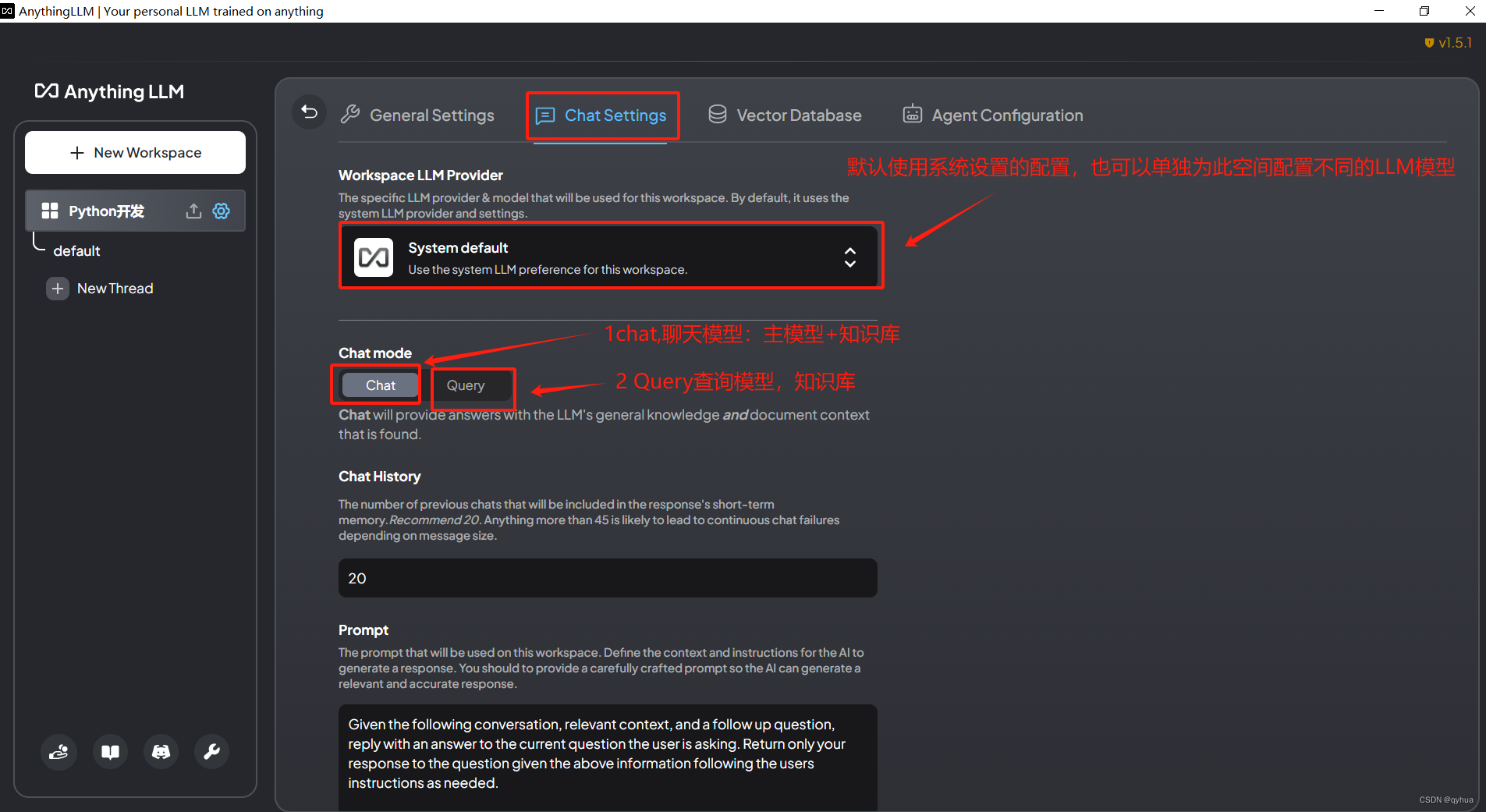Click the robot icon of Agent Configuration

[x=913, y=115]
